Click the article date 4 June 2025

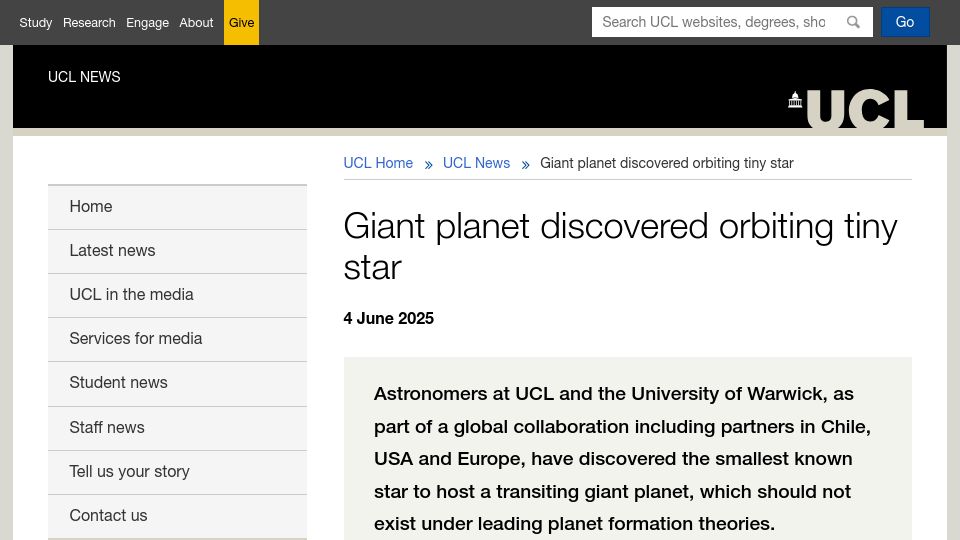point(388,318)
